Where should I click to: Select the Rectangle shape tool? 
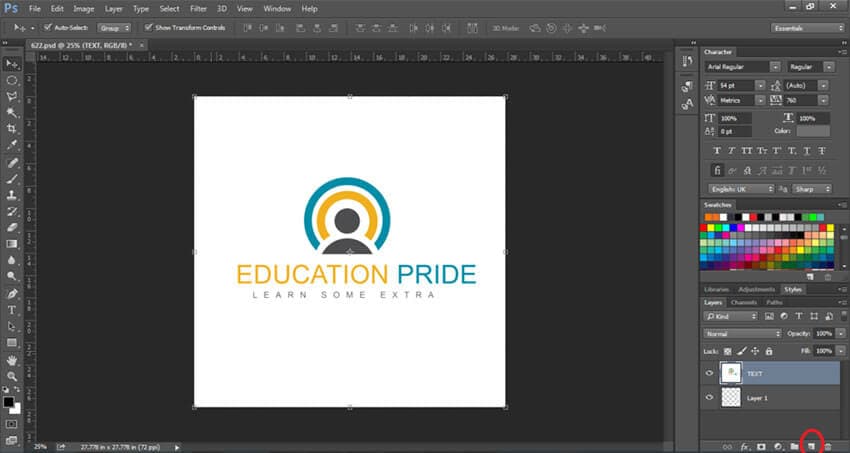tap(11, 343)
